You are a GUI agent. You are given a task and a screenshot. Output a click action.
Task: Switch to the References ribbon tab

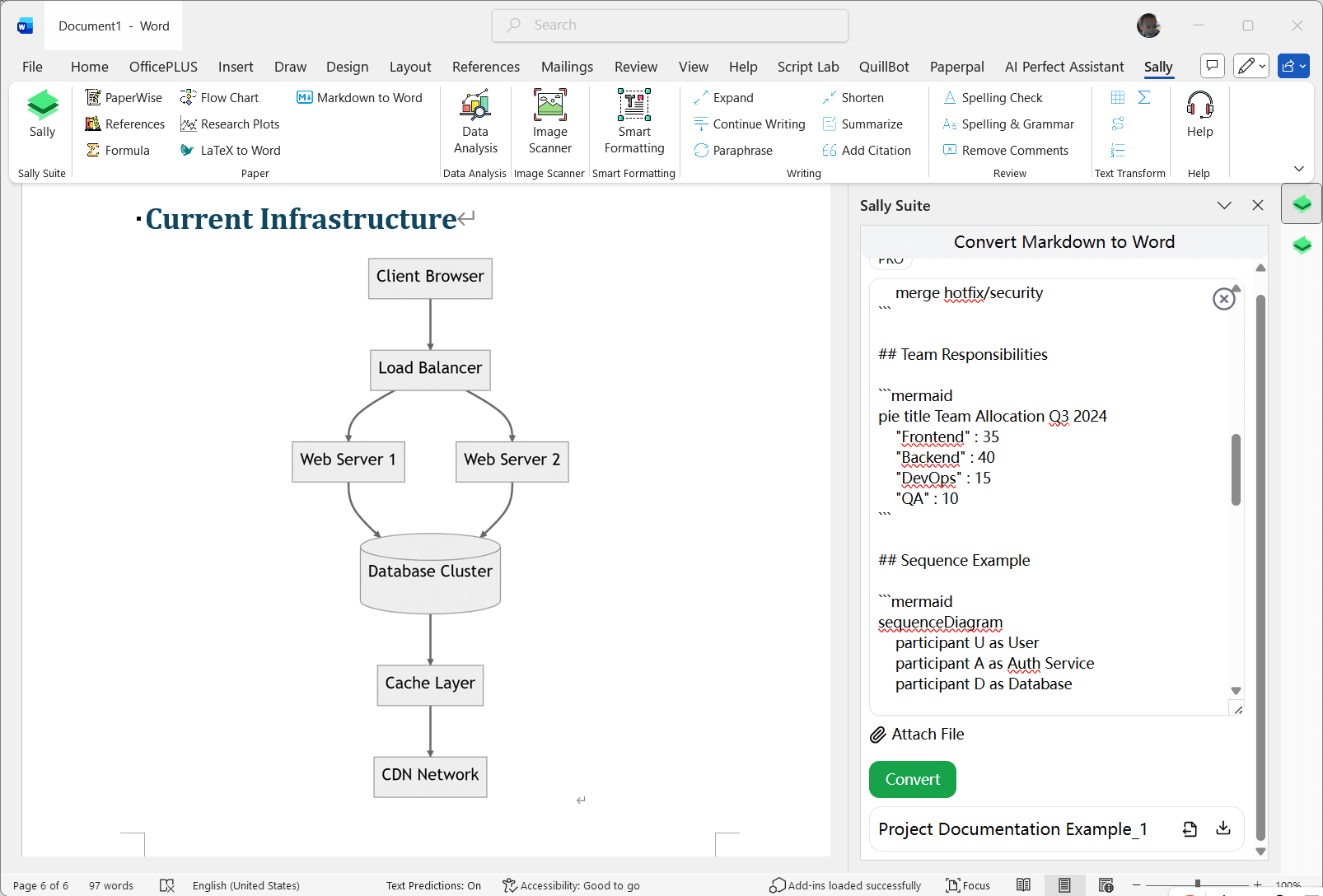pos(485,67)
